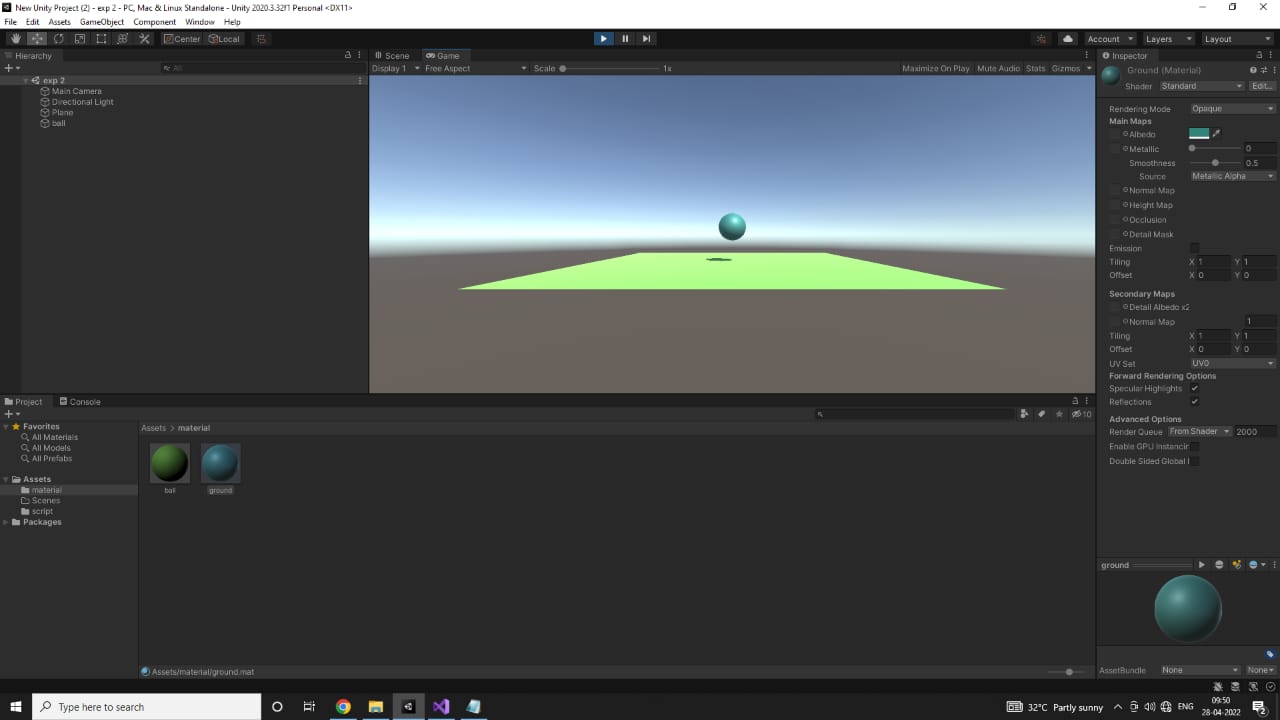Lock the Hierarchy panel
1280x720 pixels.
(x=348, y=55)
